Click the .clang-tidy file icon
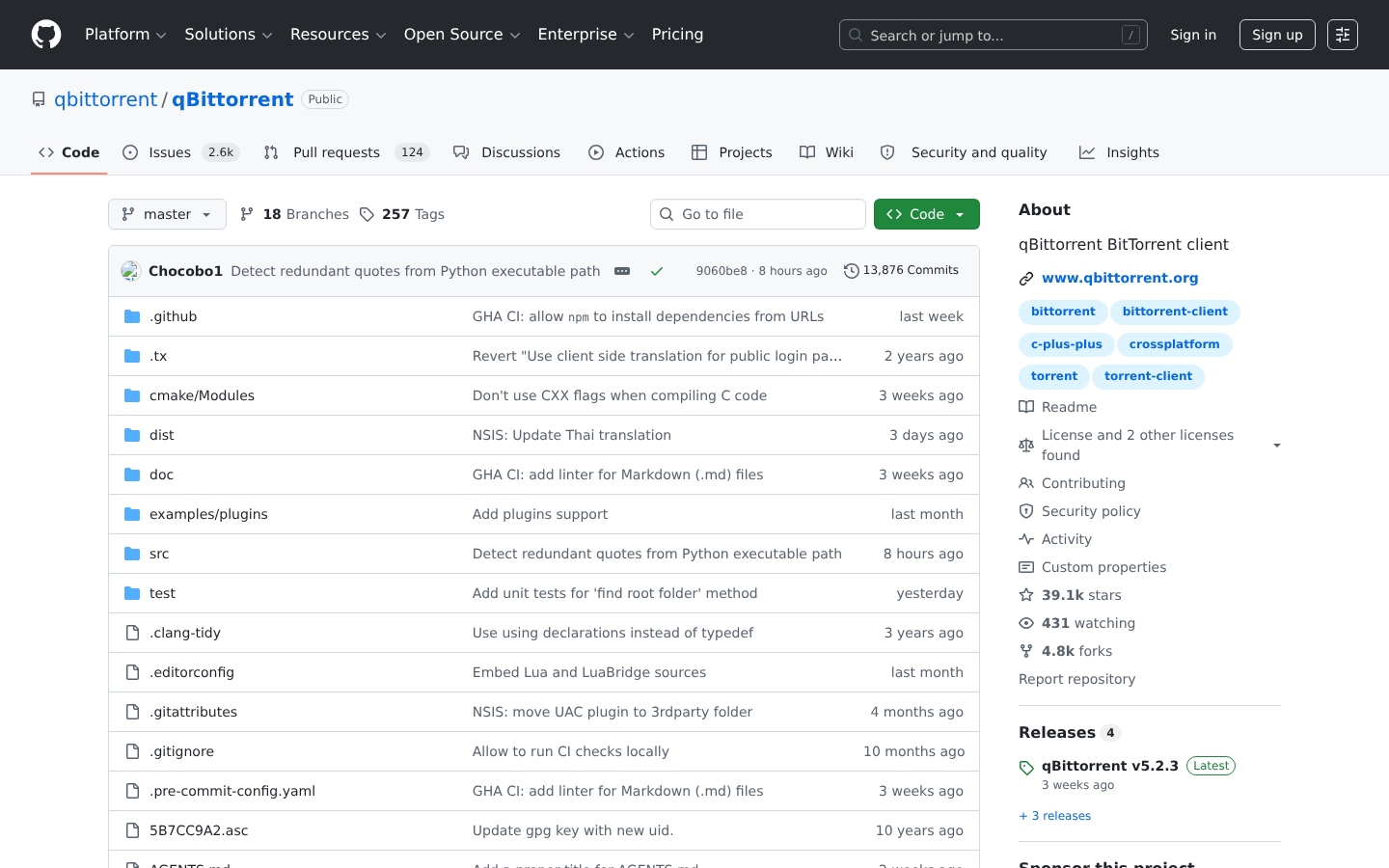 [132, 633]
